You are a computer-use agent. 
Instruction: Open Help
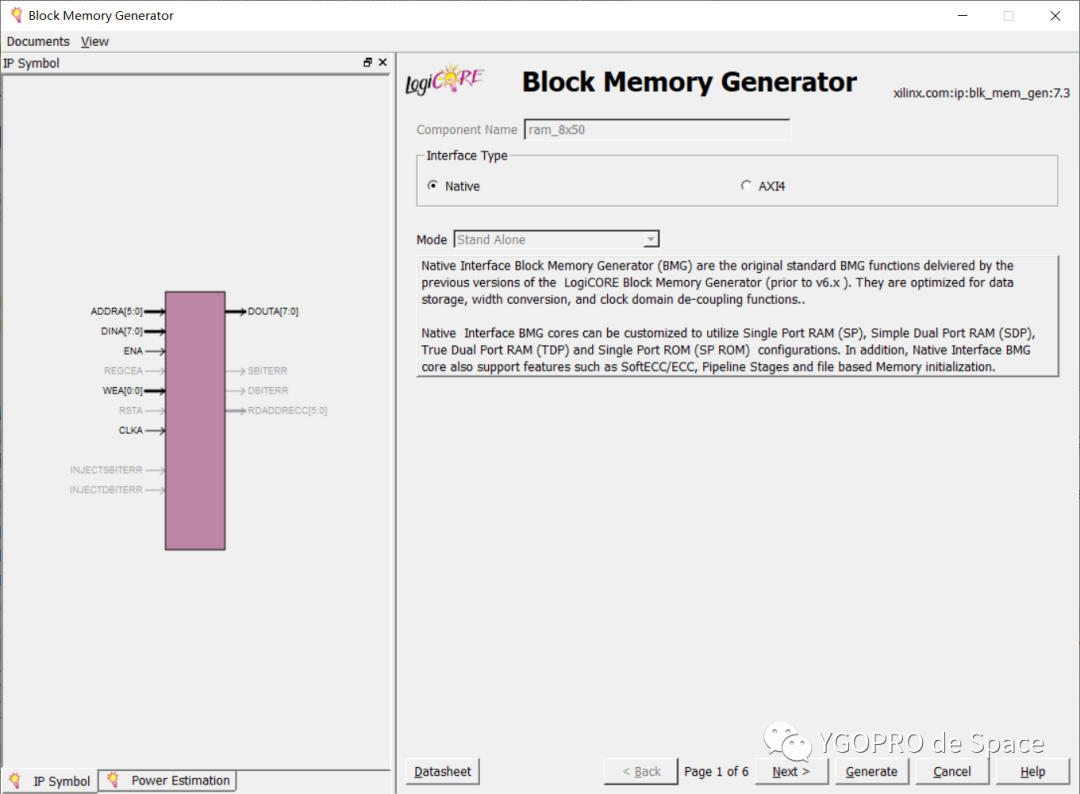1032,771
